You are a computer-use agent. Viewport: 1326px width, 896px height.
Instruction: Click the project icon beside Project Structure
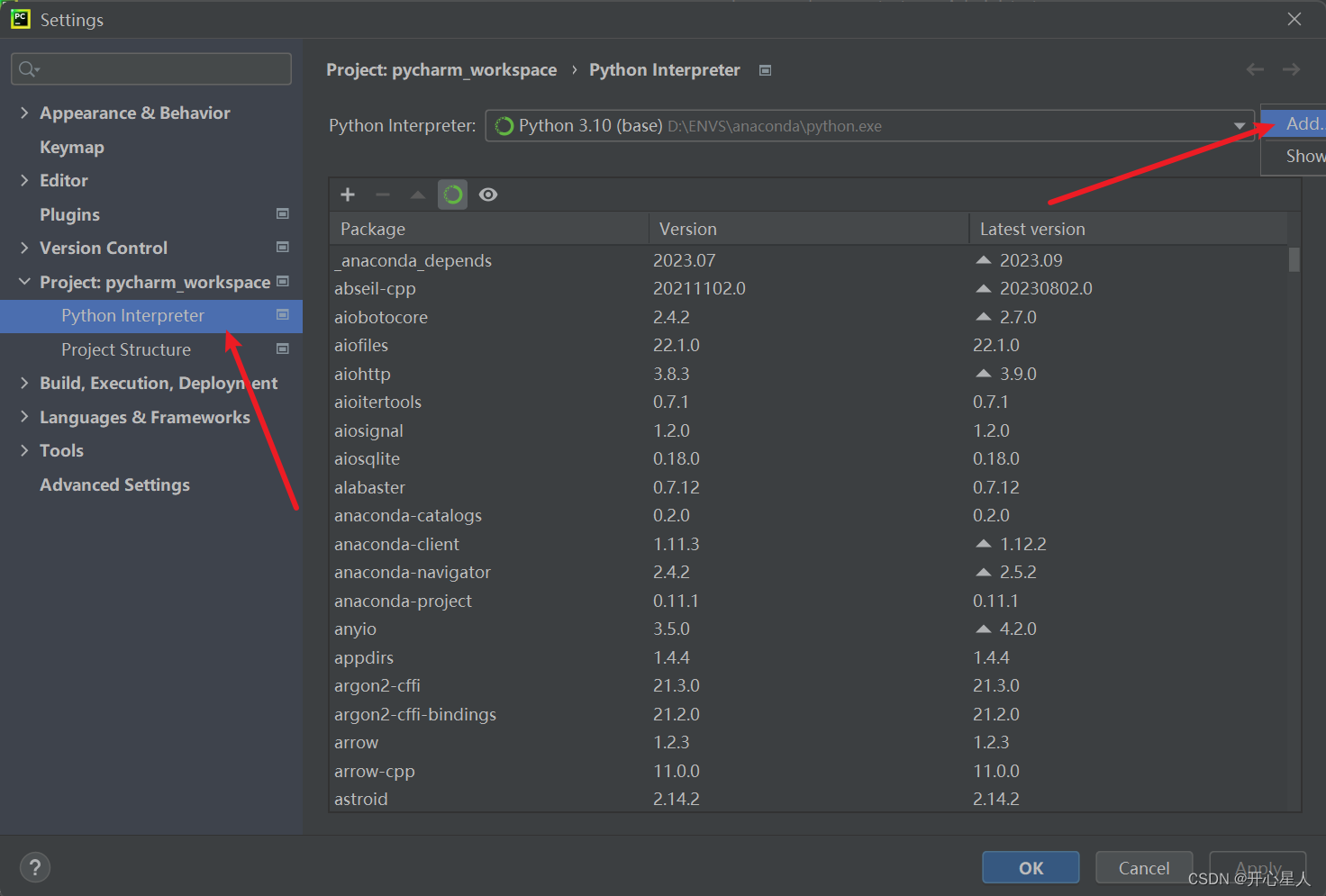(283, 348)
